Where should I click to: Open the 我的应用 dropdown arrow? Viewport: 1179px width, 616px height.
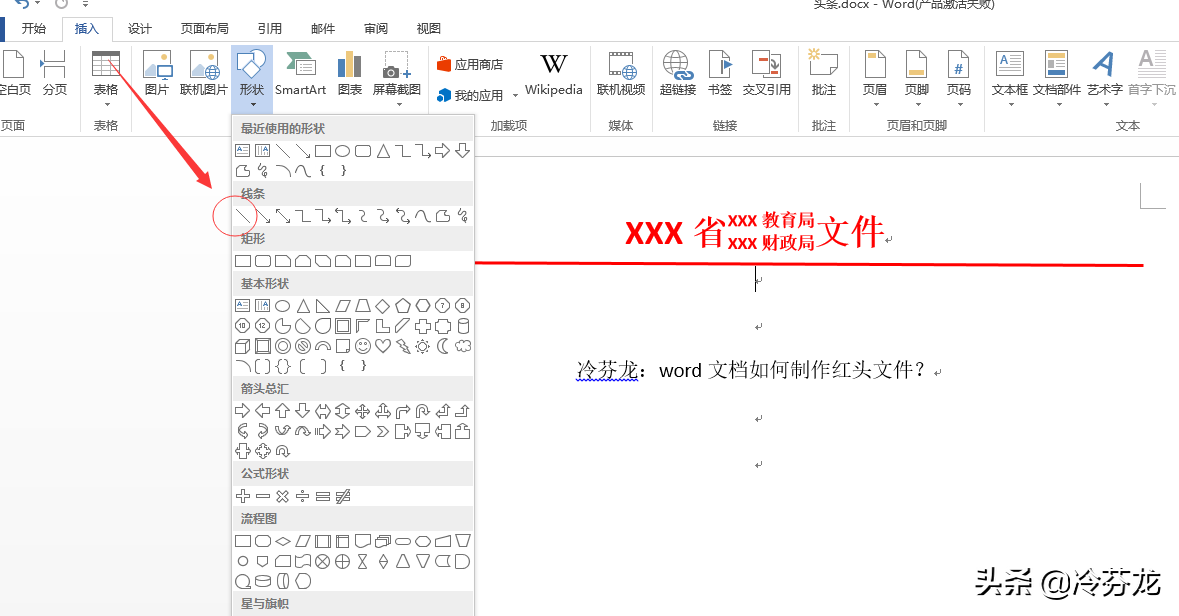coord(516,96)
